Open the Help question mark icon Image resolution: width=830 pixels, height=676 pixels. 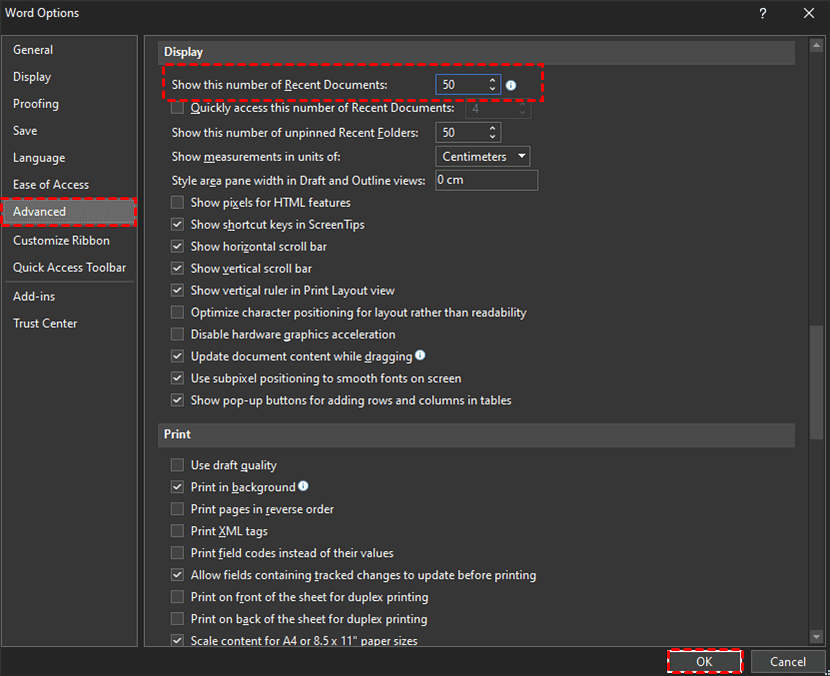pos(763,13)
